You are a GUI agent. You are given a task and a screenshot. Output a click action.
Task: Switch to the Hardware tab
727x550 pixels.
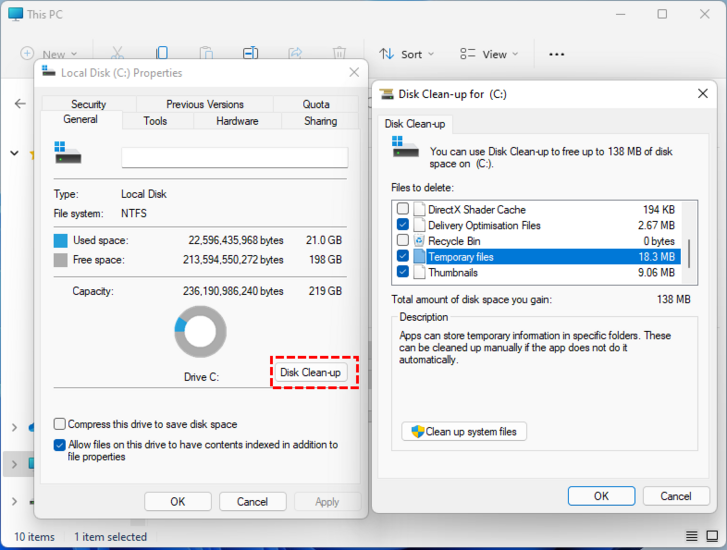click(x=237, y=121)
